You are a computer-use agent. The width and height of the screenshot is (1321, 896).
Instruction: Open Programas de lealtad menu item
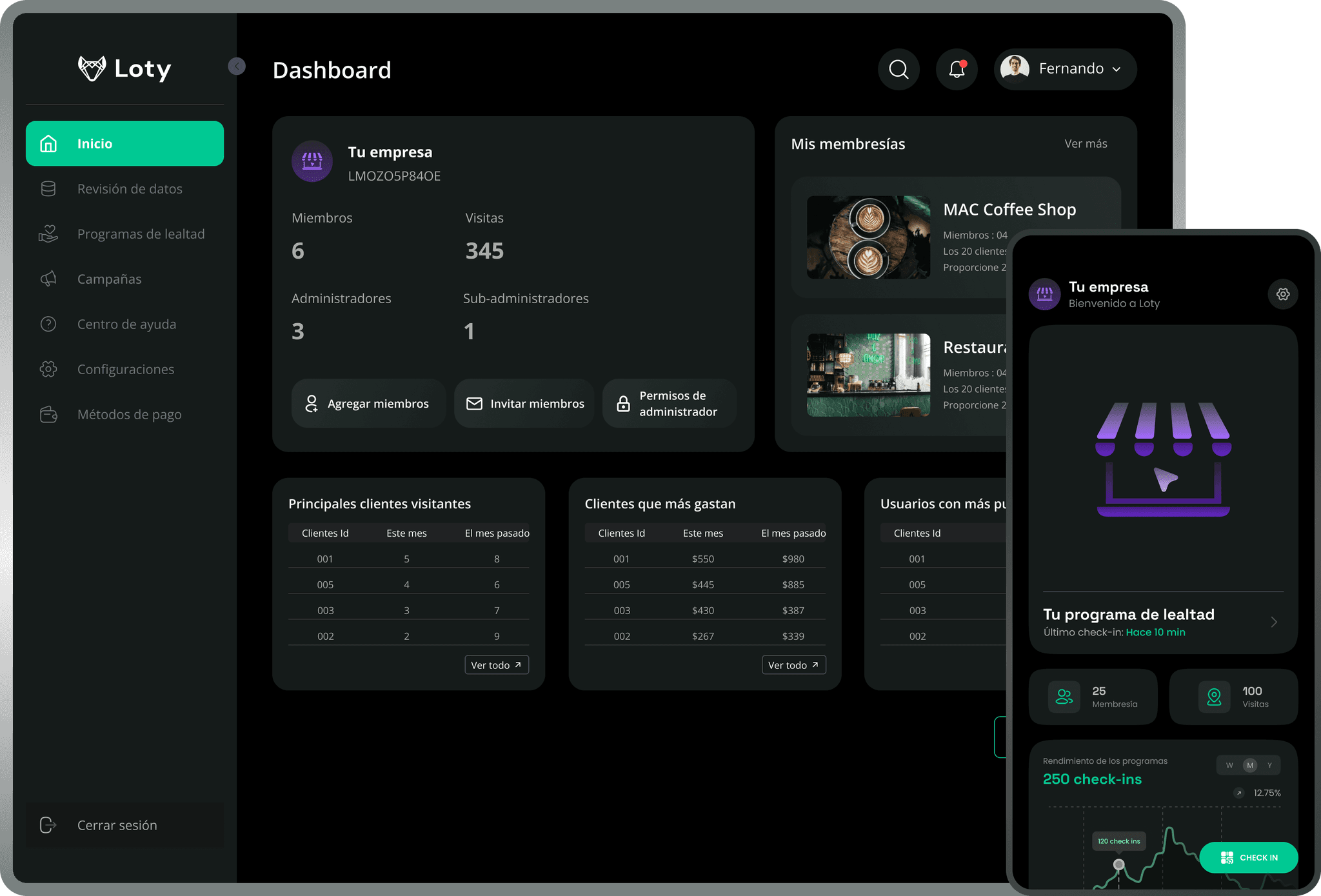coord(124,234)
